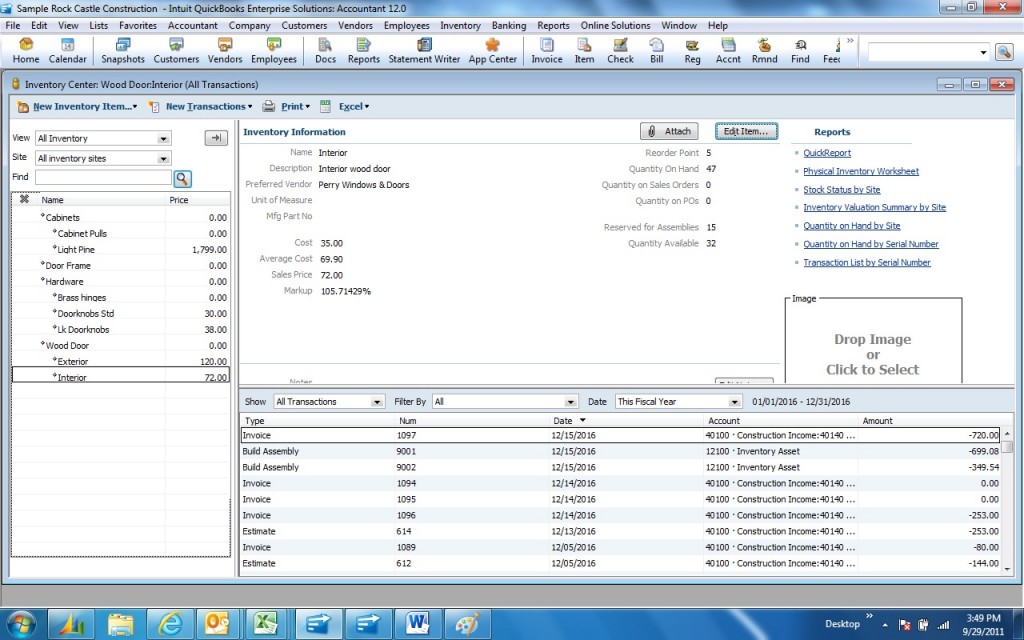
Task: Create an Invoice from the toolbar icon
Action: [547, 50]
